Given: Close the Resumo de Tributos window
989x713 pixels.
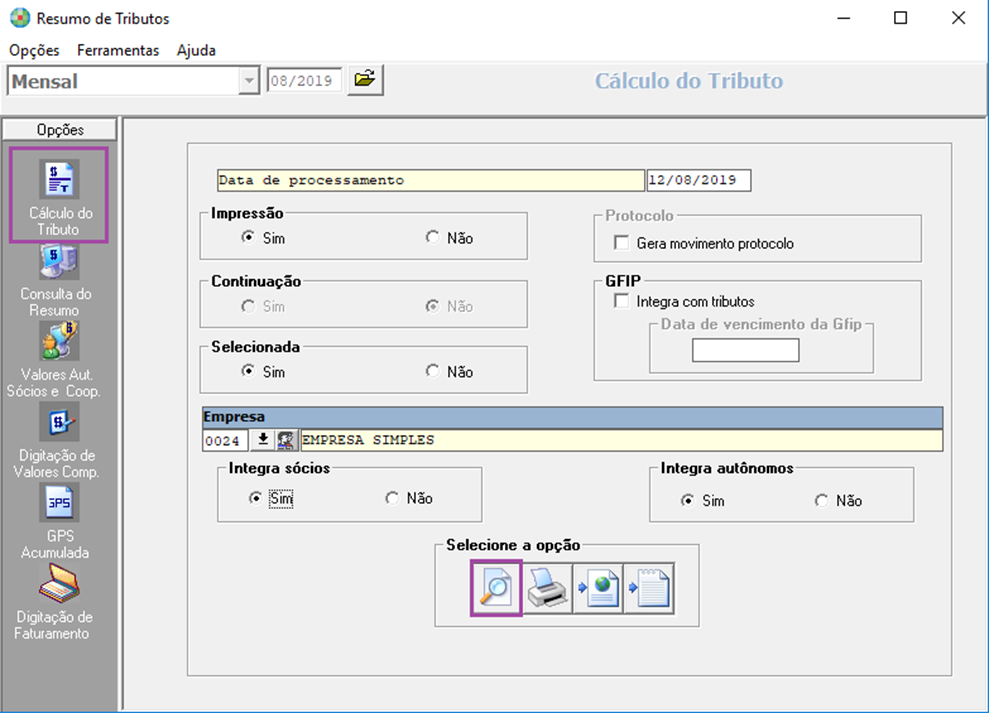Looking at the screenshot, I should [x=958, y=18].
